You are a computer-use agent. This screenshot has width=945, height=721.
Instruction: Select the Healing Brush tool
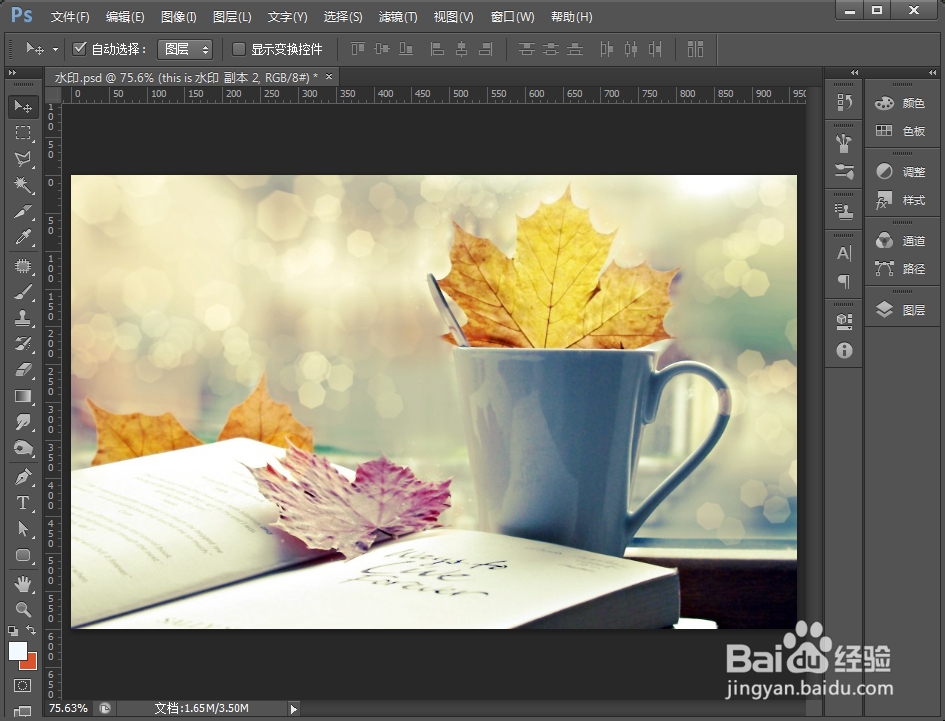click(x=23, y=266)
